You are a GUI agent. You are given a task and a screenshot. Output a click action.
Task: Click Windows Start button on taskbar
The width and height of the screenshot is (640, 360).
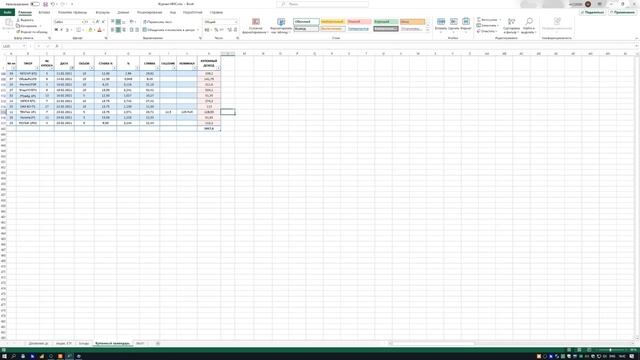pyautogui.click(x=4, y=356)
